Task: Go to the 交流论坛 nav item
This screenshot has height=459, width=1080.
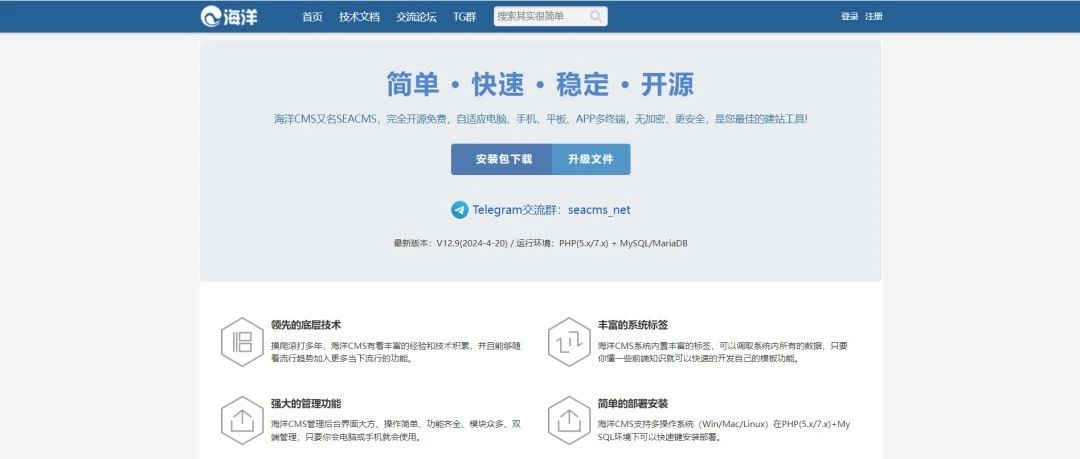Action: pos(416,17)
